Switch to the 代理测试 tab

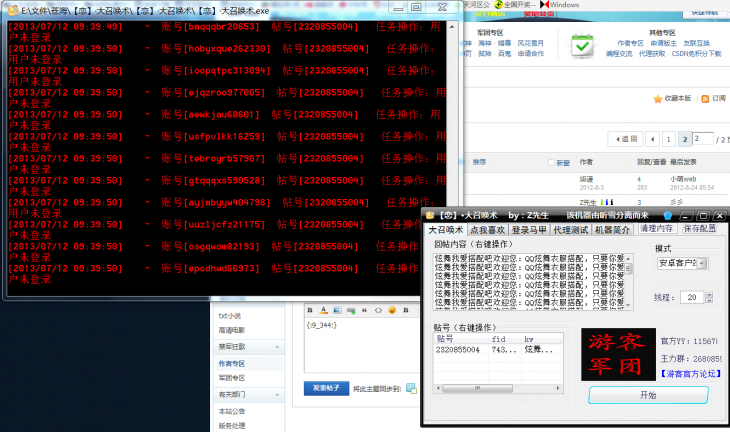pyautogui.click(x=570, y=229)
